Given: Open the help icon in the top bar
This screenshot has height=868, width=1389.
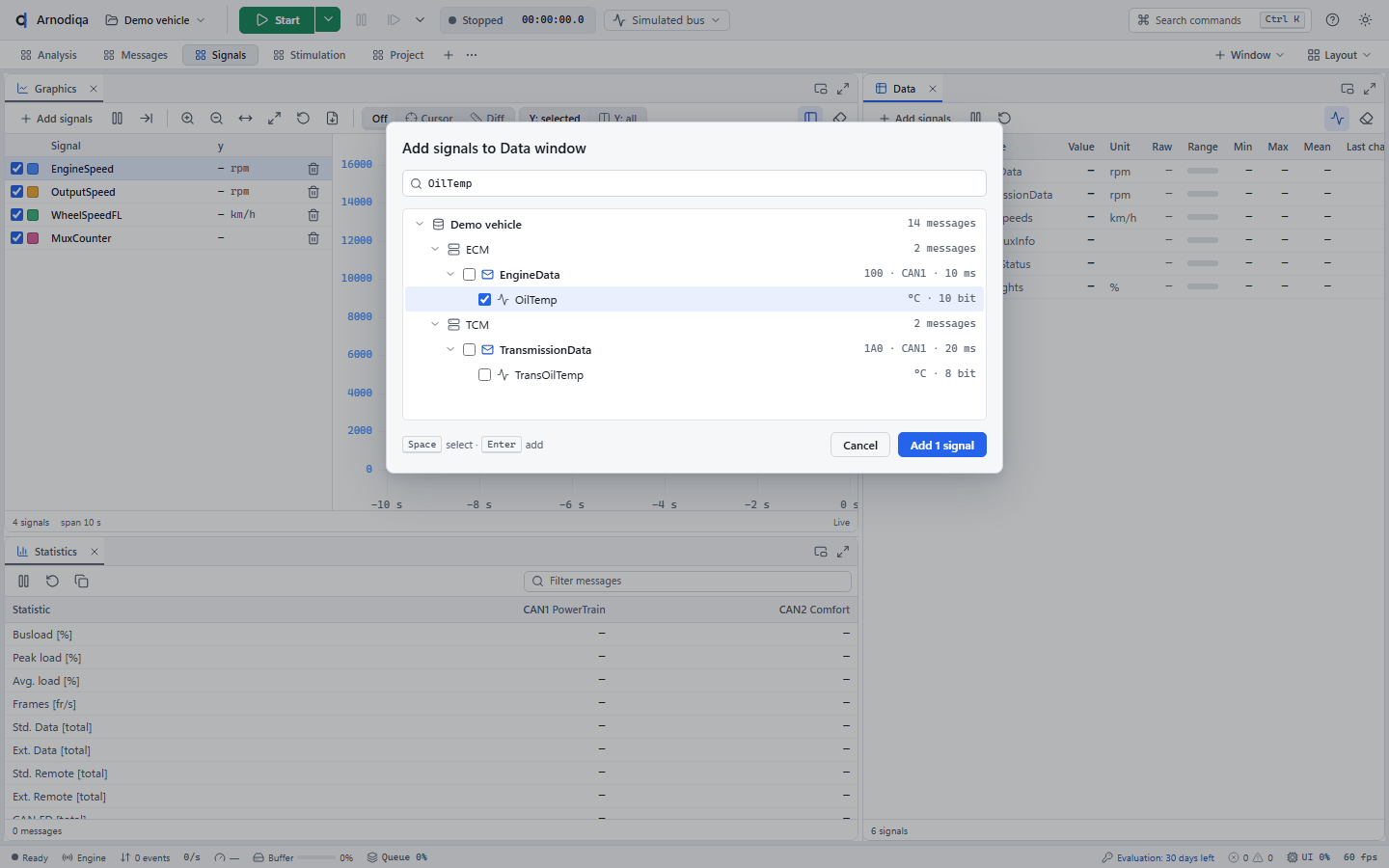Looking at the screenshot, I should click(1332, 20).
